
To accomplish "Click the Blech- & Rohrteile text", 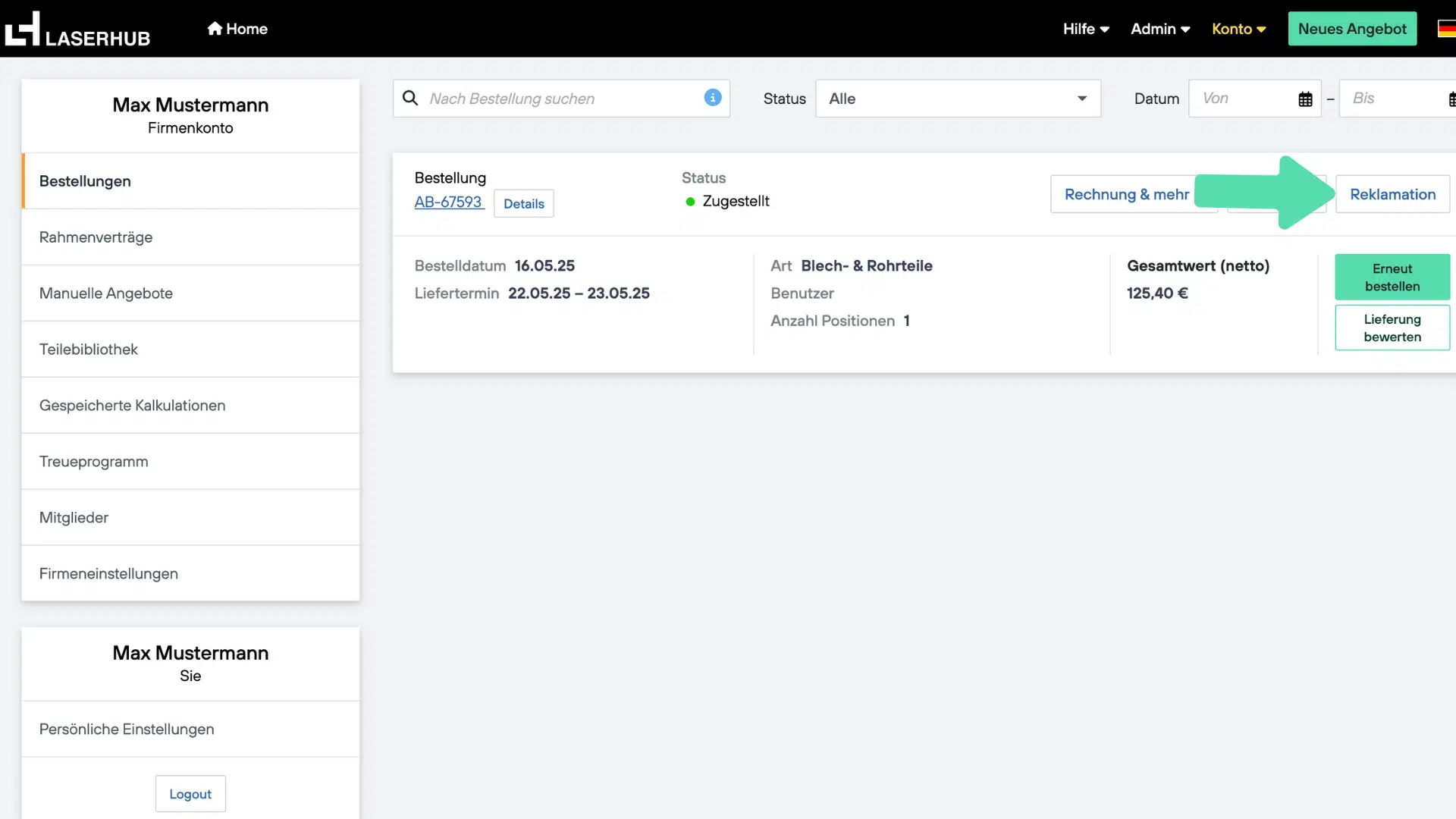I will [x=867, y=266].
